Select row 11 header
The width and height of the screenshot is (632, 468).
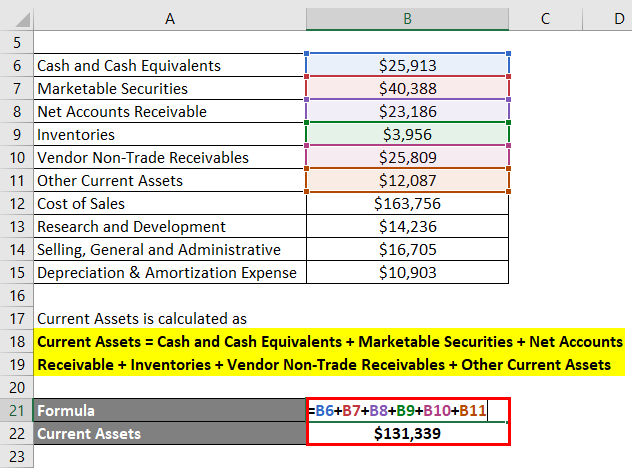point(17,180)
